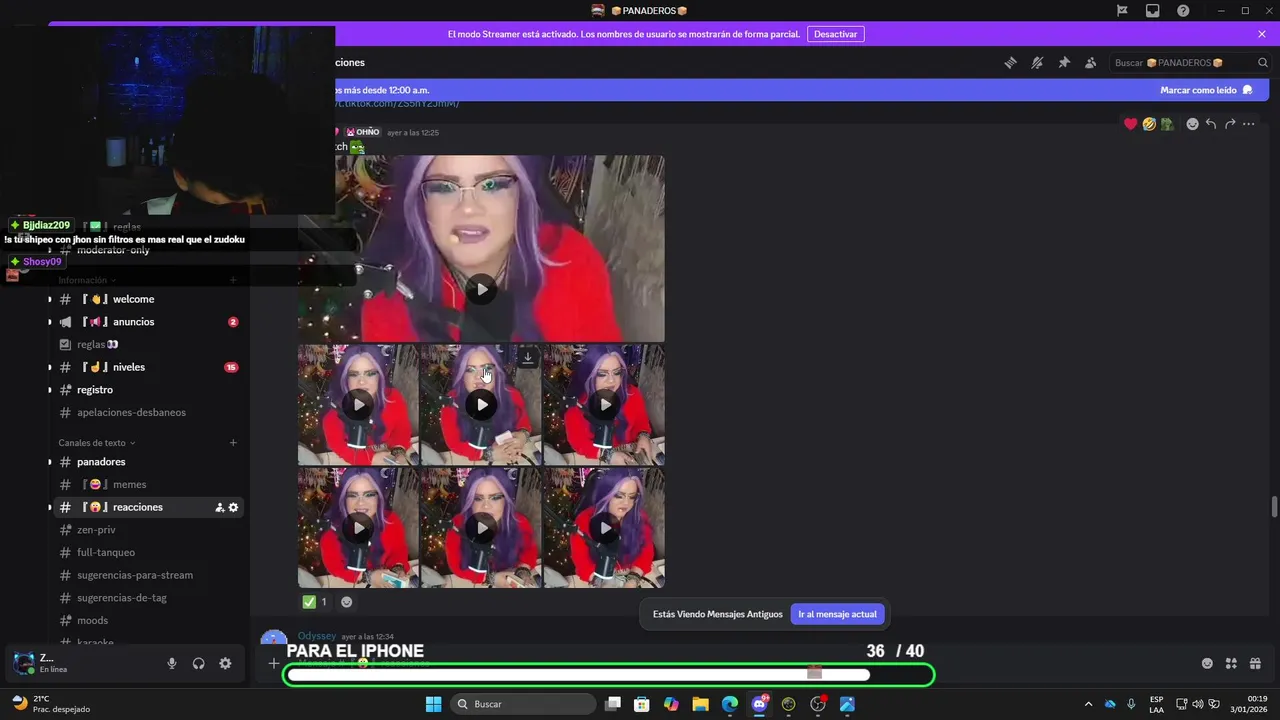Open the attachment plus button

[273, 663]
